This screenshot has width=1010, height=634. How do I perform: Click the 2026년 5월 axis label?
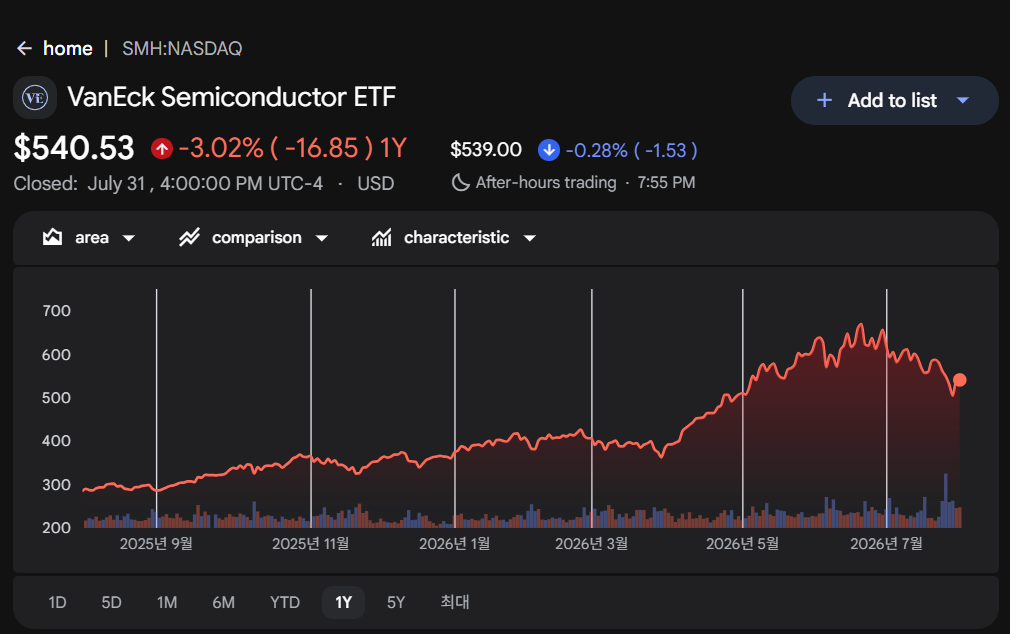(743, 544)
